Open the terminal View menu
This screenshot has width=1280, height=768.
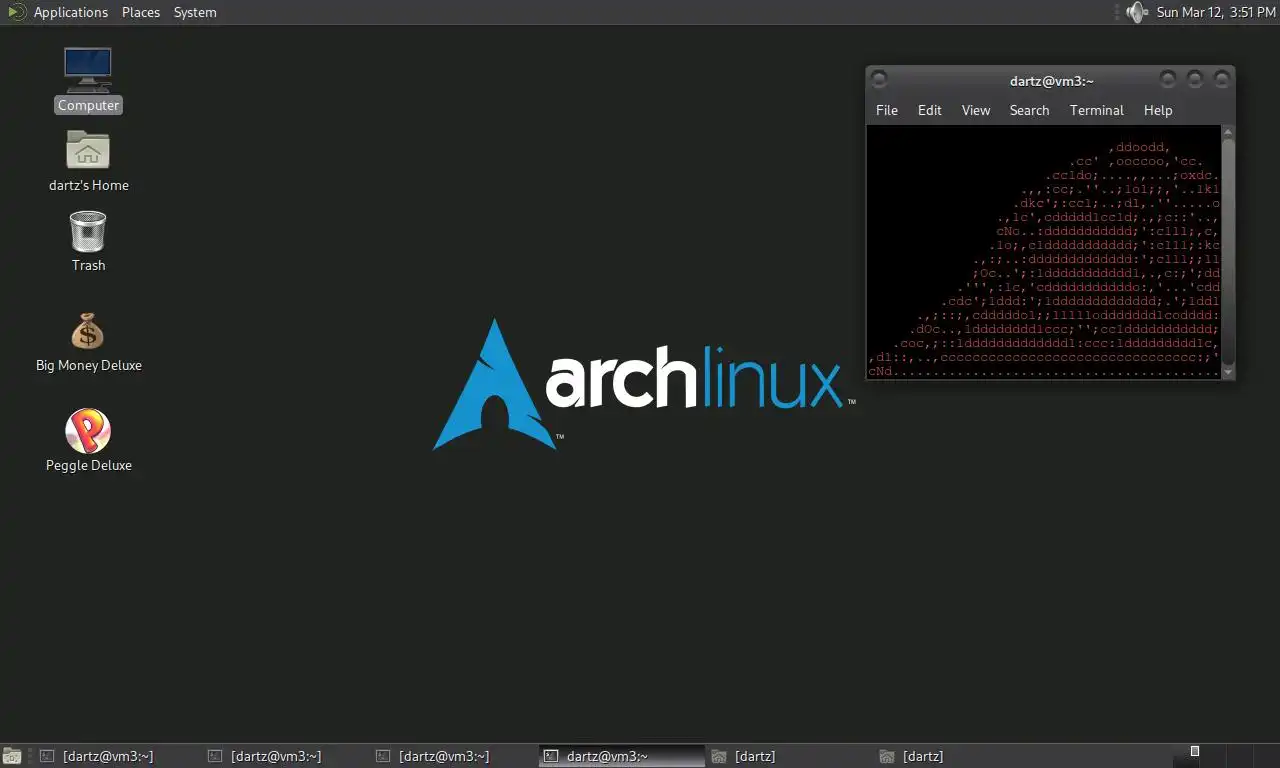click(976, 110)
